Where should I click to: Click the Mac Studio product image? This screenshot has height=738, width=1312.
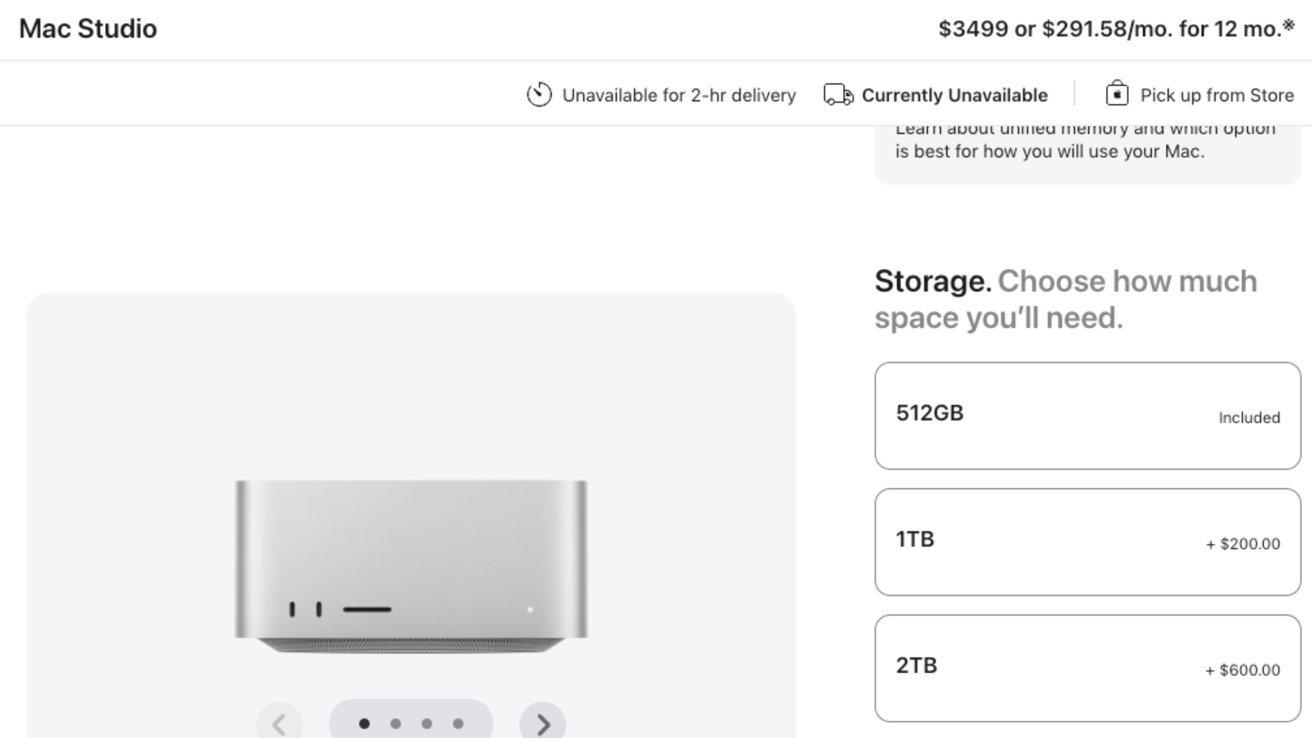tap(411, 566)
